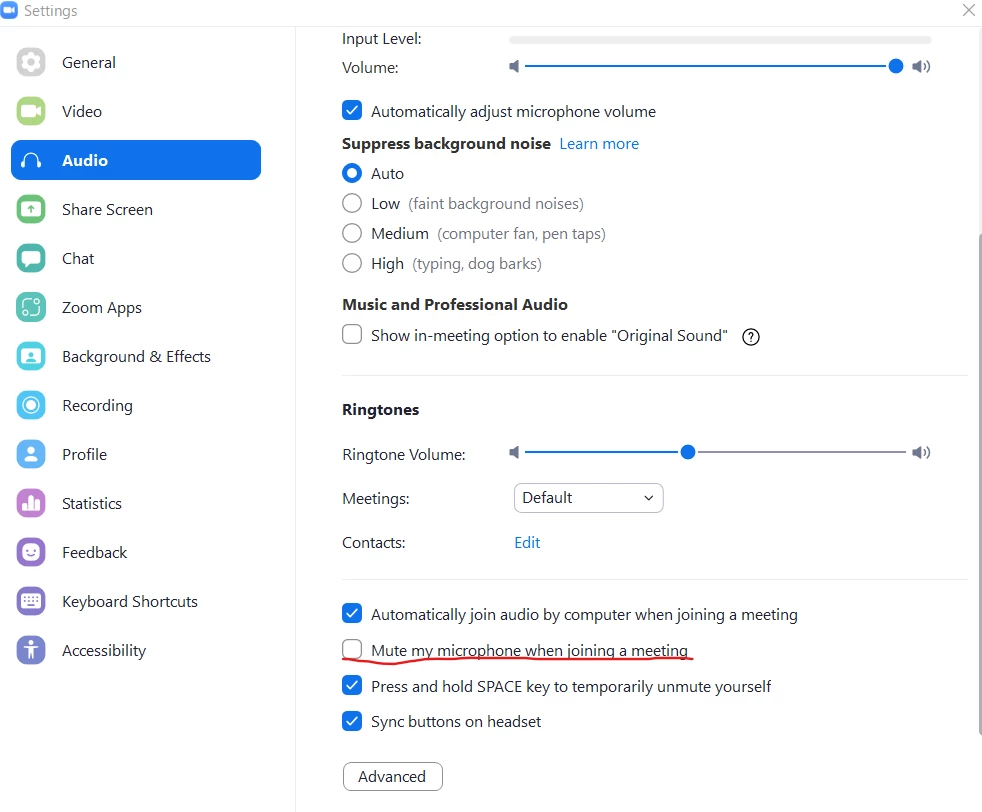Open the General settings gear icon
Viewport: 982px width, 812px height.
(x=31, y=62)
